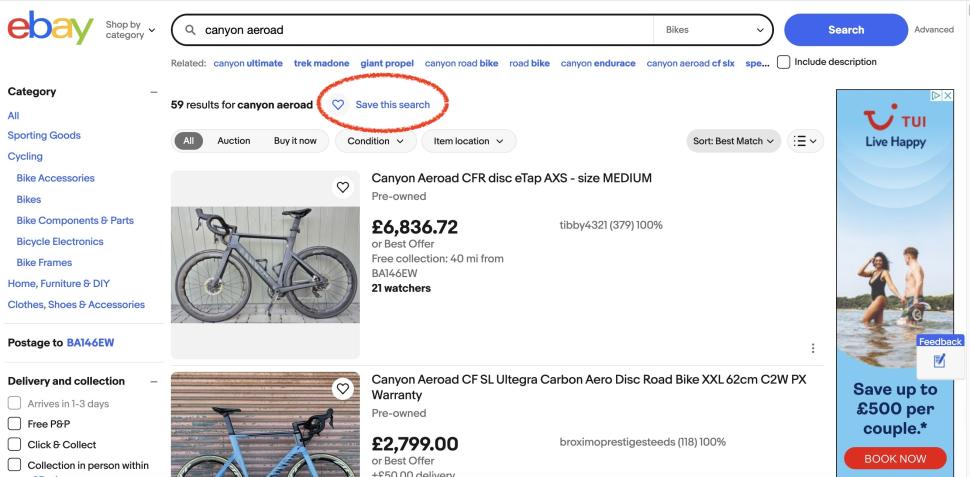Viewport: 970px width, 477px height.
Task: Click the Save this search link
Action: click(x=392, y=105)
